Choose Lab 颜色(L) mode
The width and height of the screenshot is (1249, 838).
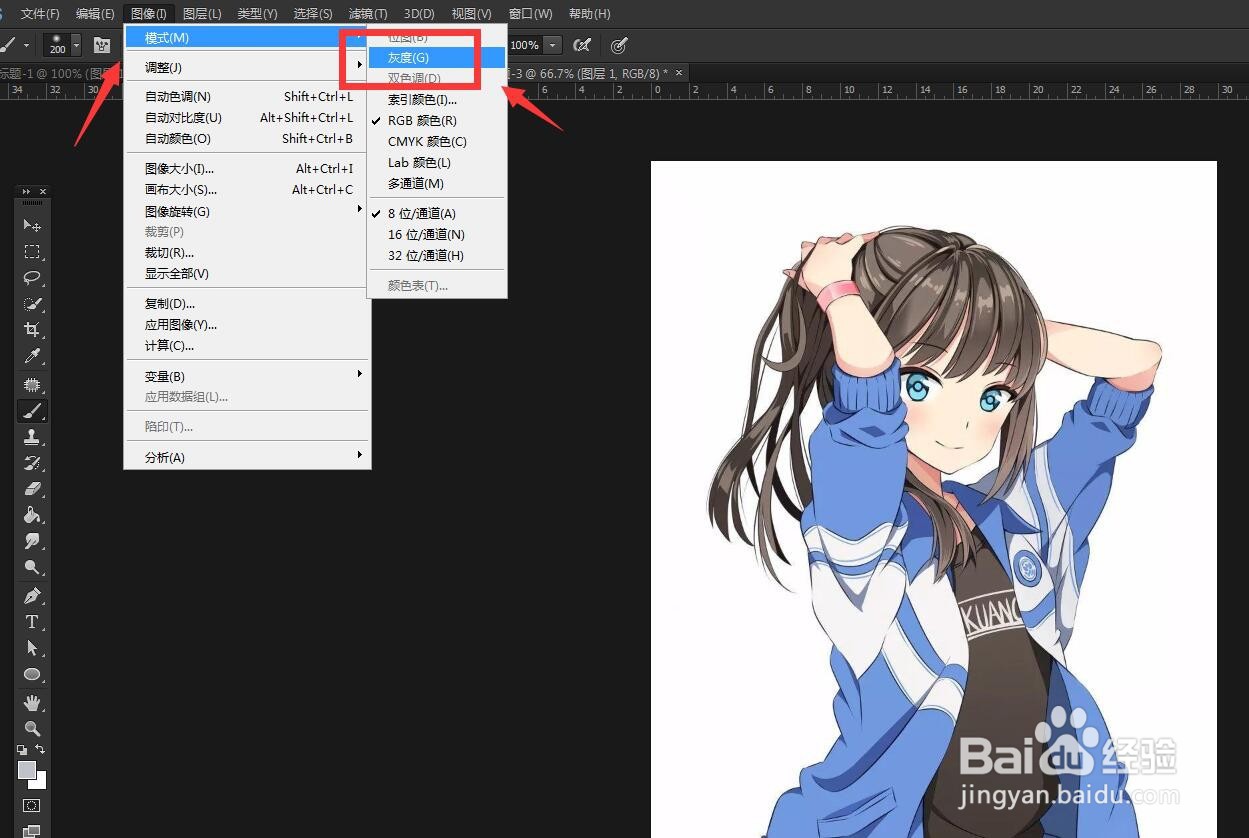(x=437, y=163)
